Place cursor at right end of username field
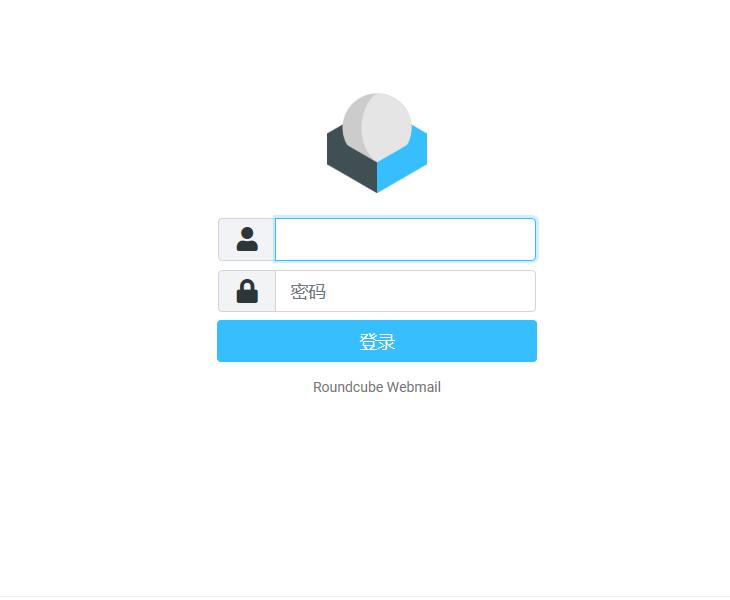The height and width of the screenshot is (600, 730). [528, 239]
